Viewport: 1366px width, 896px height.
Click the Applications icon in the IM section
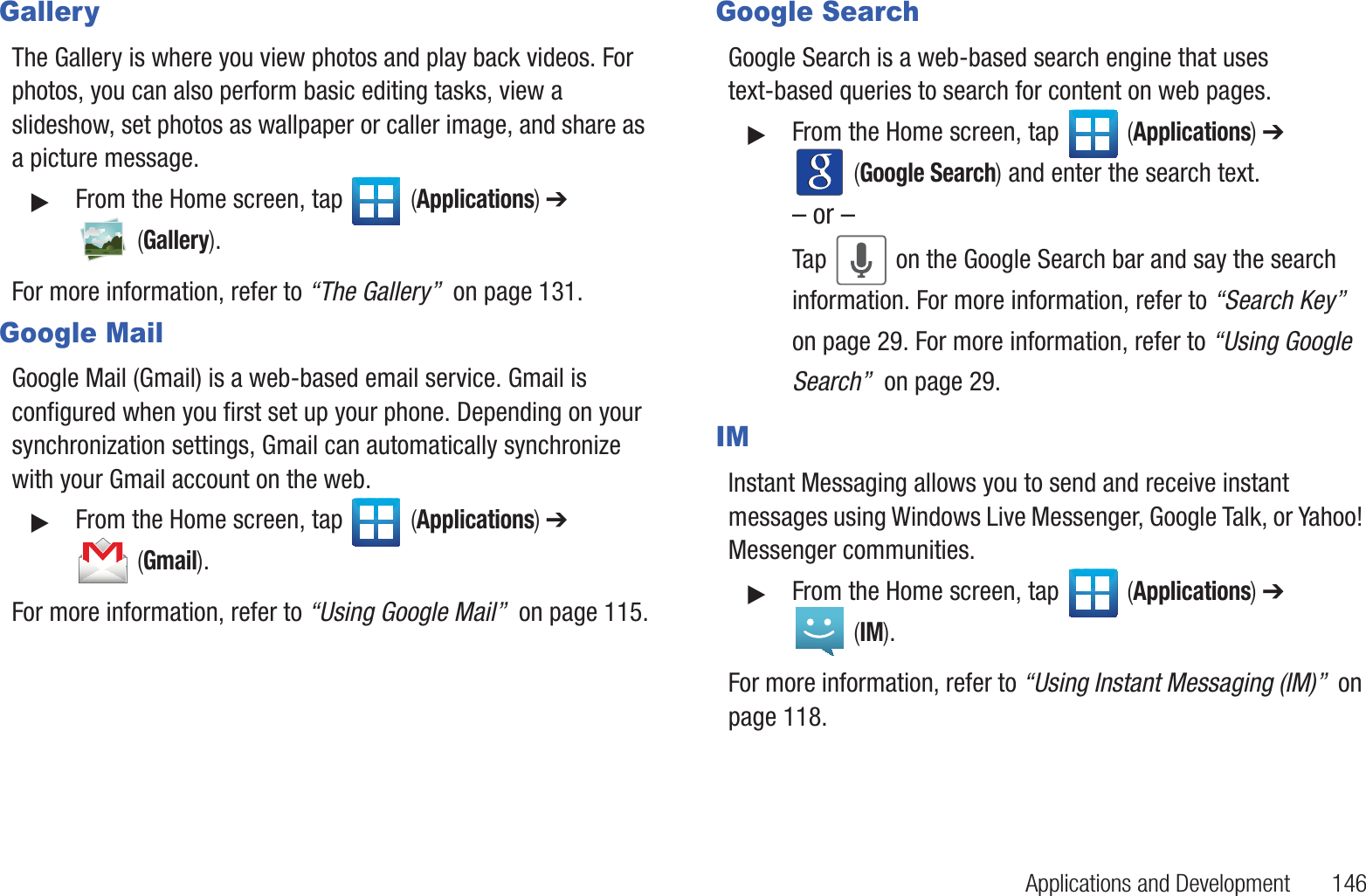tap(1093, 593)
